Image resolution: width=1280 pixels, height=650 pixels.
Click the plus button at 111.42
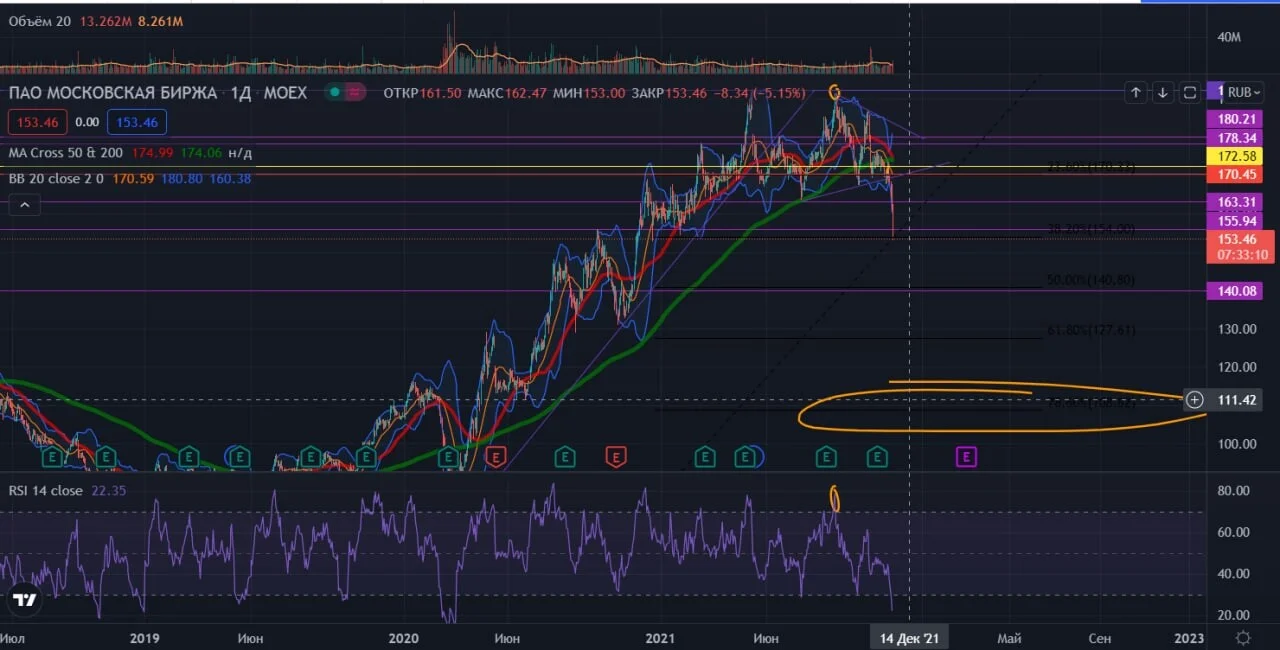click(1194, 400)
